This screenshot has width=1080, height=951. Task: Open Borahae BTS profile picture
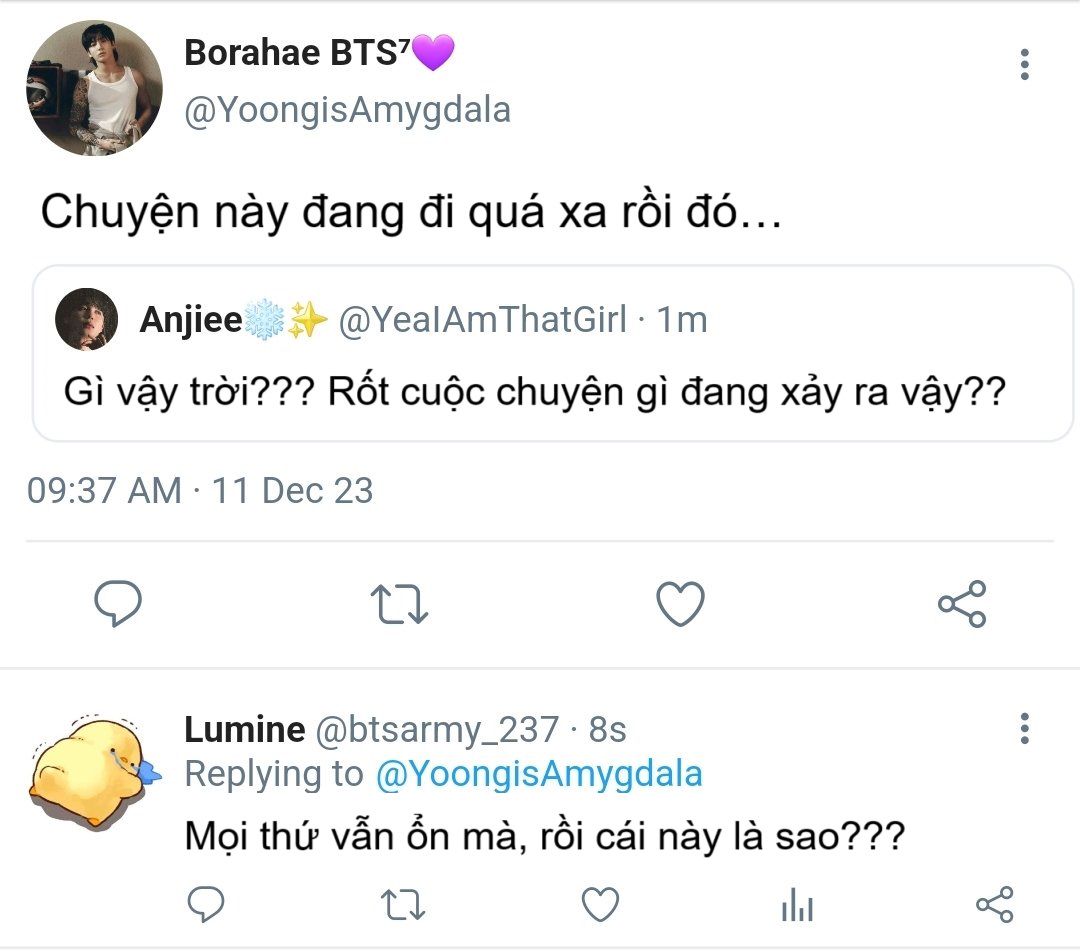[94, 87]
